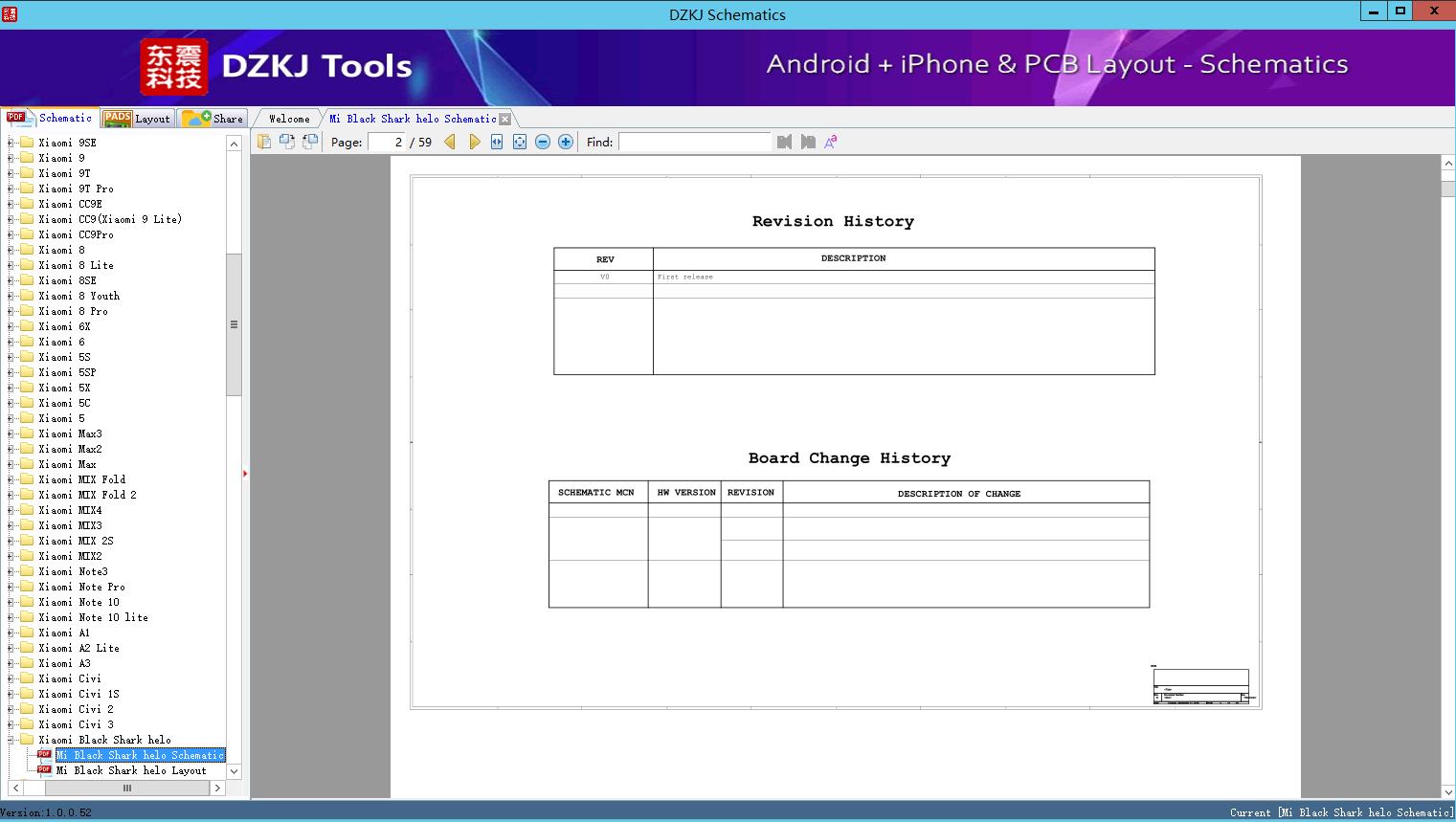Viewport: 1456px width, 822px height.
Task: Select the Xiaomi A3 folder
Action: pyautogui.click(x=64, y=663)
